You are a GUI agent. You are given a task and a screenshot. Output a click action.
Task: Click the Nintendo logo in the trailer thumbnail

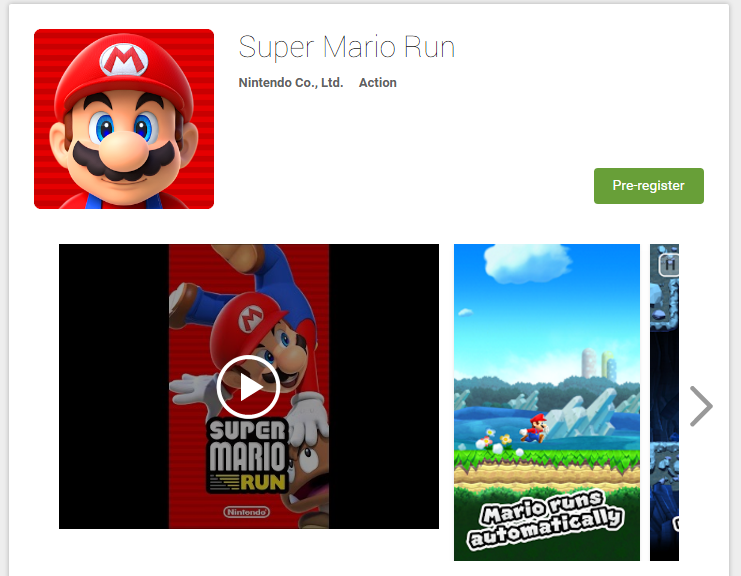click(246, 512)
